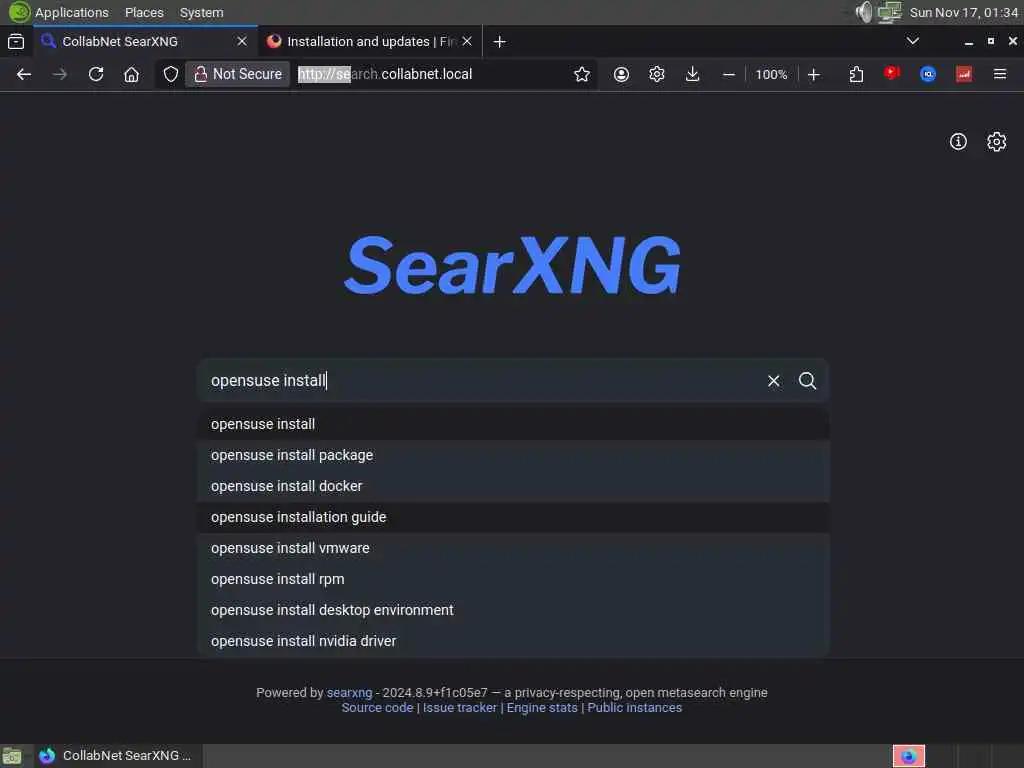The height and width of the screenshot is (768, 1024).
Task: Select 'opensuse install desktop environment' suggestion
Action: 513,611
